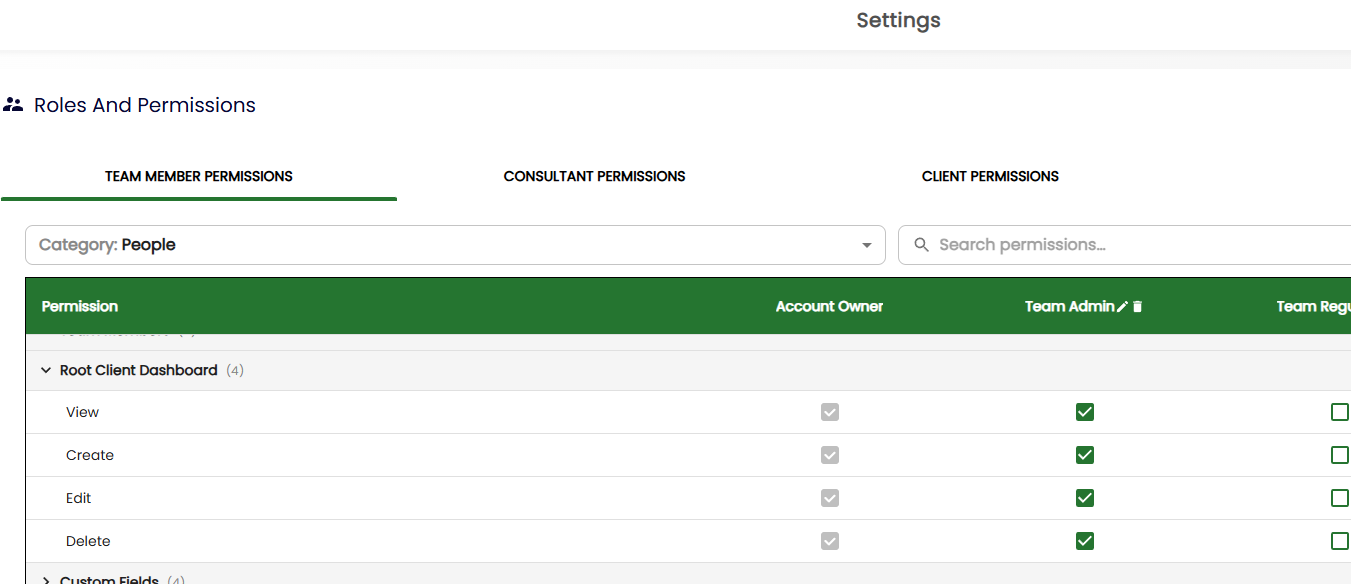Screen dimensions: 1351x584
Task: Expand the Custom Fields group
Action: click(x=46, y=579)
